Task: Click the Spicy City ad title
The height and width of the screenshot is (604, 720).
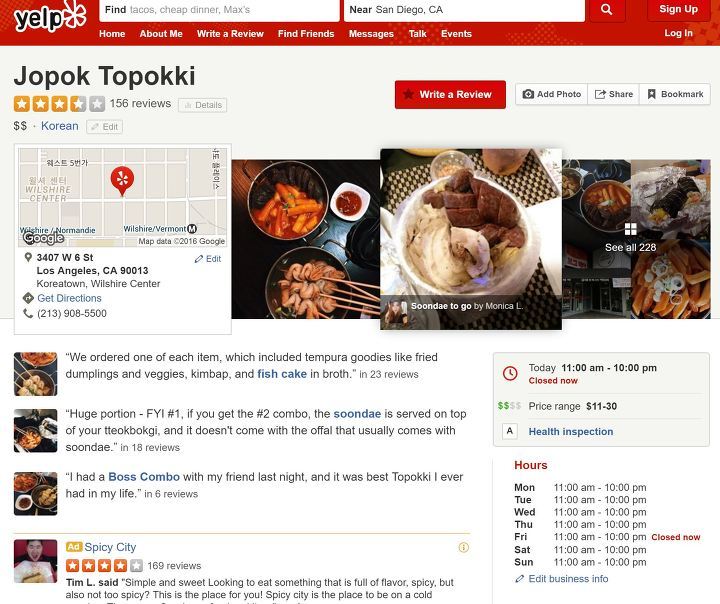Action: click(x=110, y=547)
